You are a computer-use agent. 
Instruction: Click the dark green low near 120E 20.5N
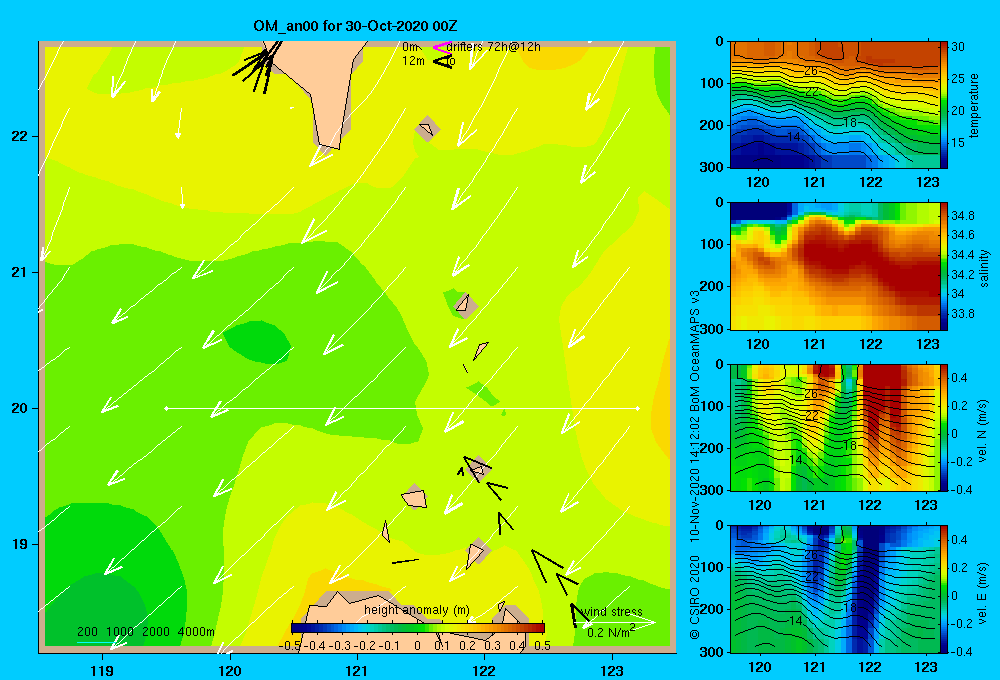[257, 343]
